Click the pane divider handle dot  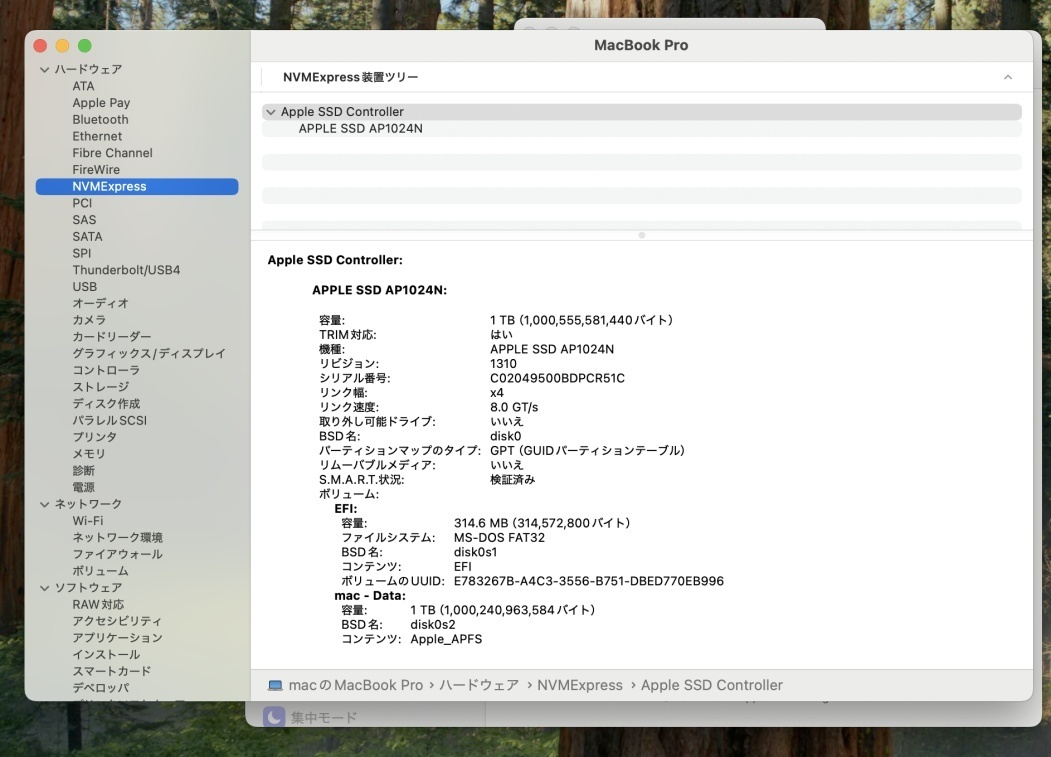[641, 235]
